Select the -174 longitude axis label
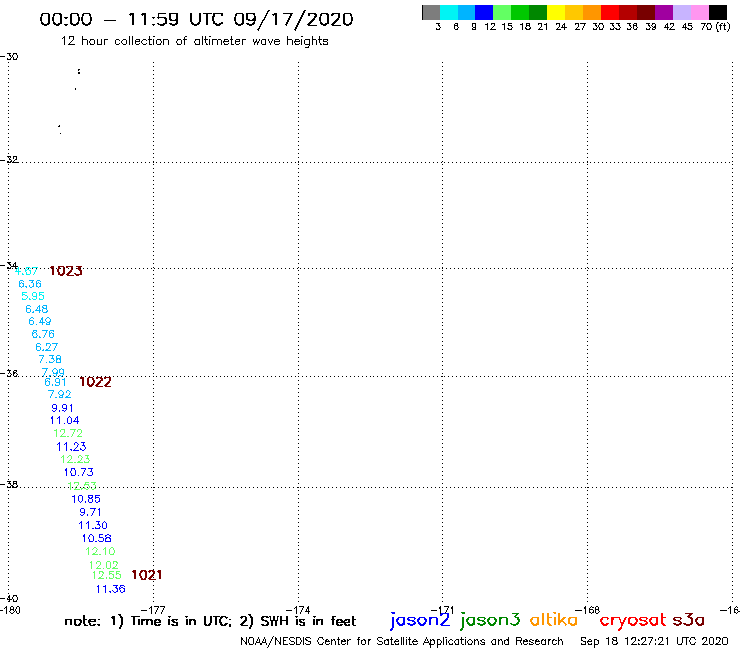 tap(298, 610)
